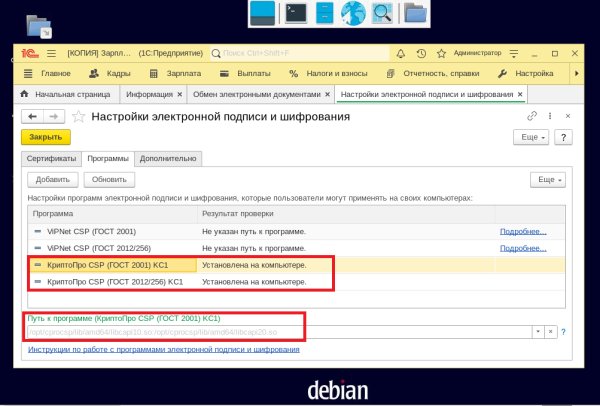Open the program path dropdown arrow
Screen dimensions: 600x406
pyautogui.click(x=538, y=332)
